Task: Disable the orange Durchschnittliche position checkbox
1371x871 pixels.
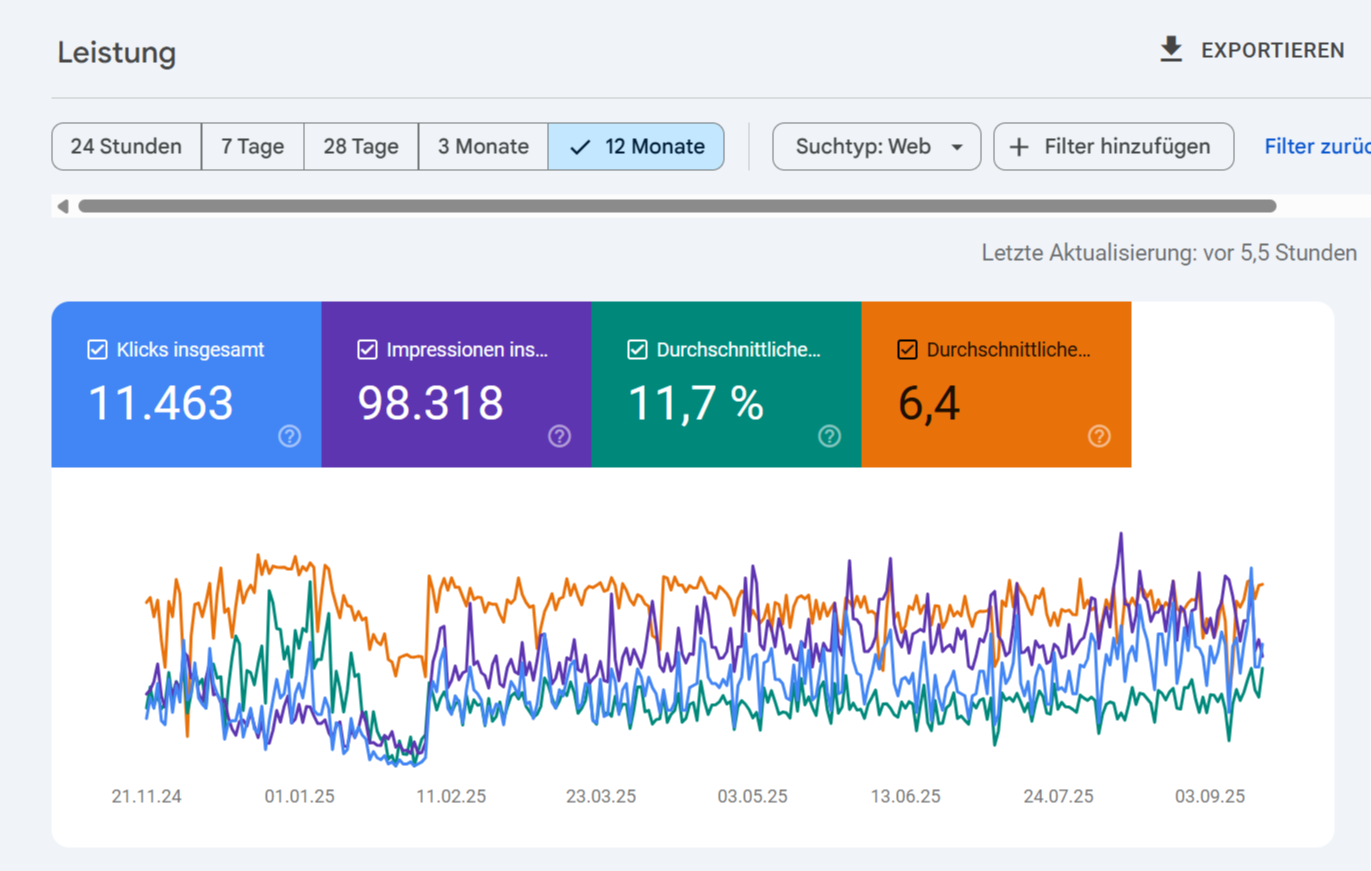Action: [907, 350]
